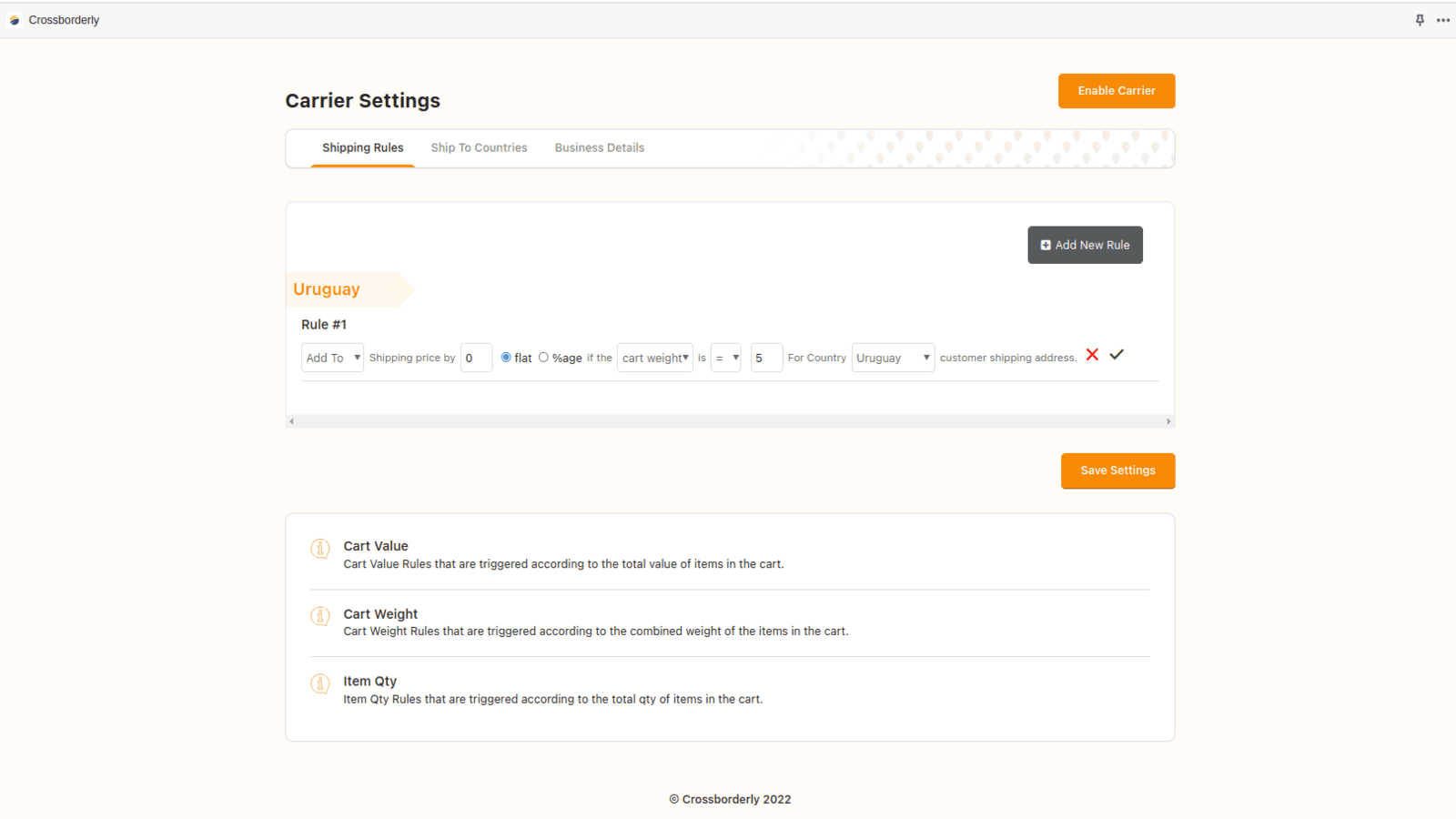Open the cart weight condition dropdown
This screenshot has height=819, width=1456.
[x=654, y=358]
